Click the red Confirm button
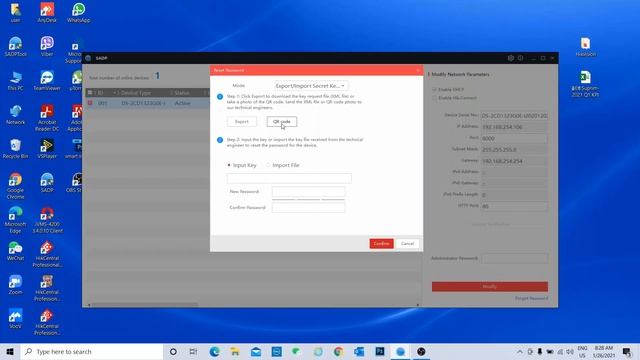Viewport: 640px width, 360px height. 381,244
